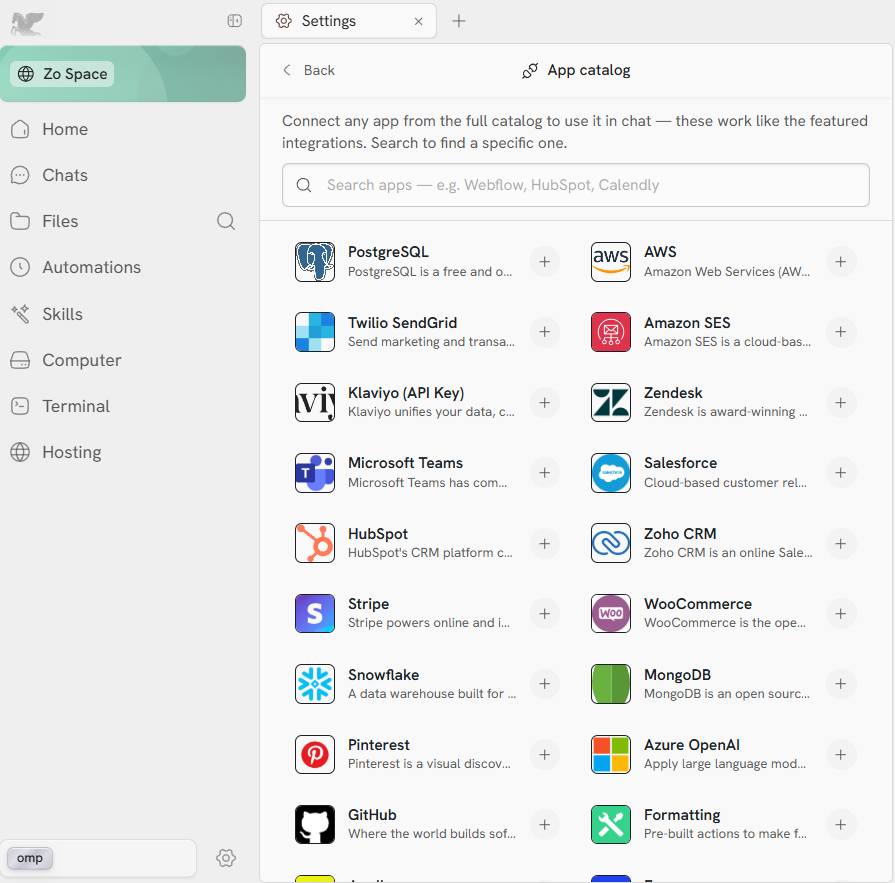Image resolution: width=895 pixels, height=883 pixels.
Task: Open a new tab with plus
Action: pos(459,21)
